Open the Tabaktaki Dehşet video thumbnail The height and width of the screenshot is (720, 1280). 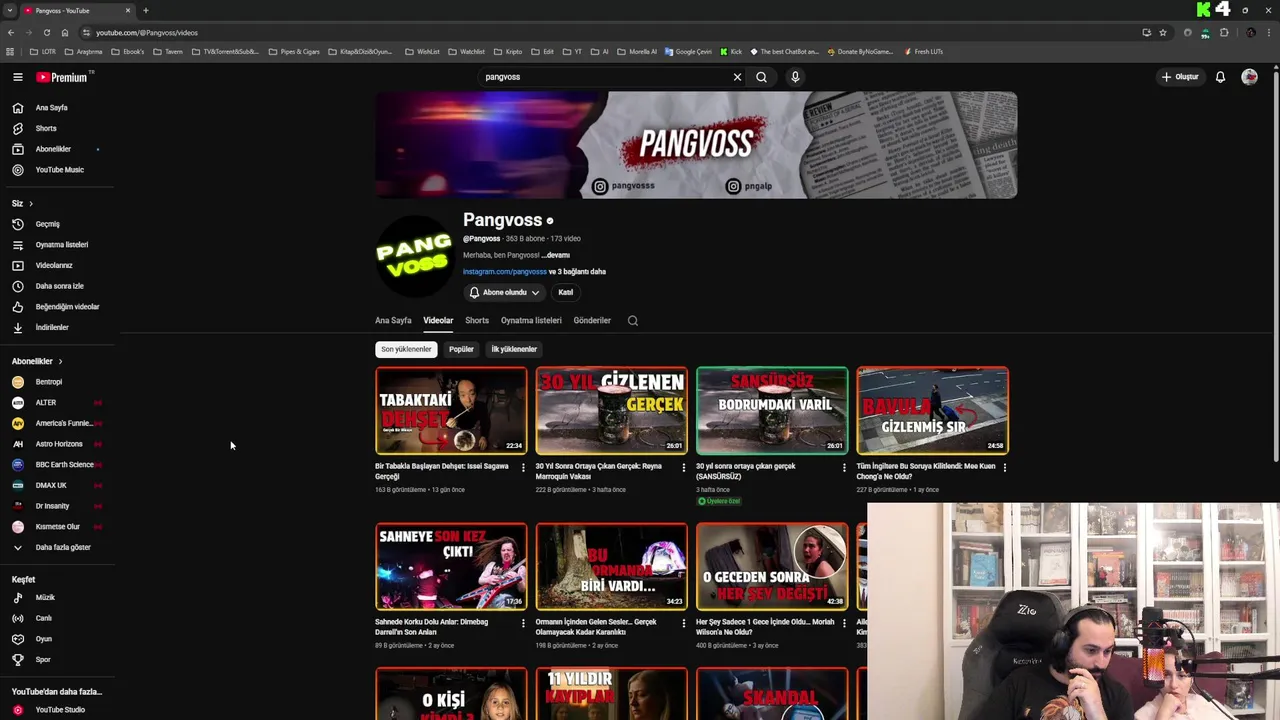(x=451, y=410)
